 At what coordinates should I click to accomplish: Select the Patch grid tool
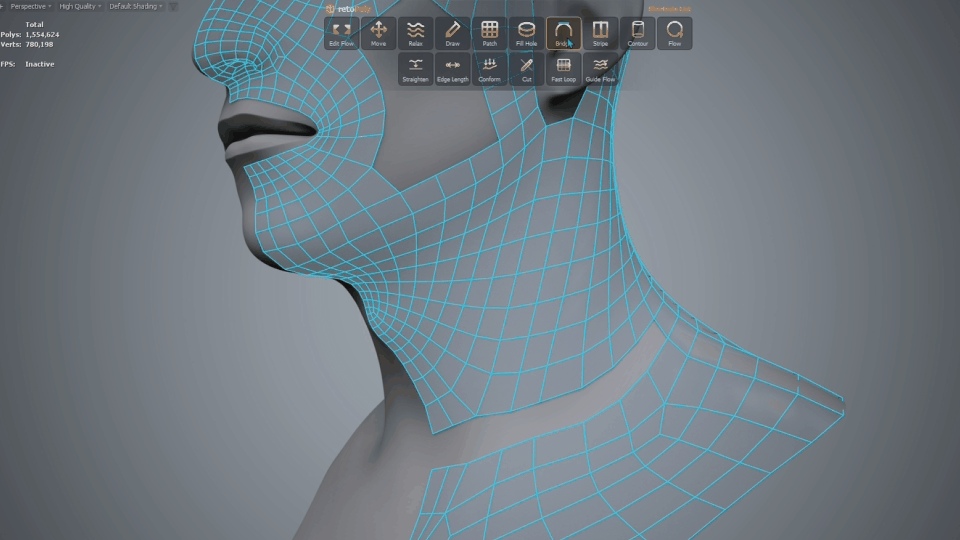click(489, 33)
